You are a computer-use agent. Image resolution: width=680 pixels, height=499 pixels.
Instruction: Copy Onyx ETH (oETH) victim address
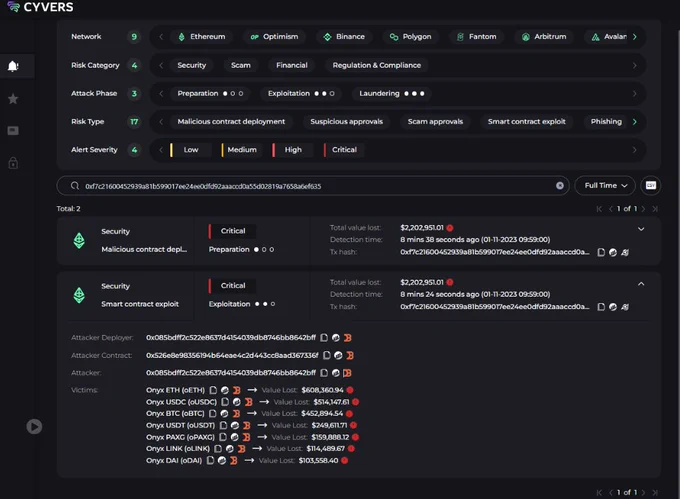[x=213, y=390]
